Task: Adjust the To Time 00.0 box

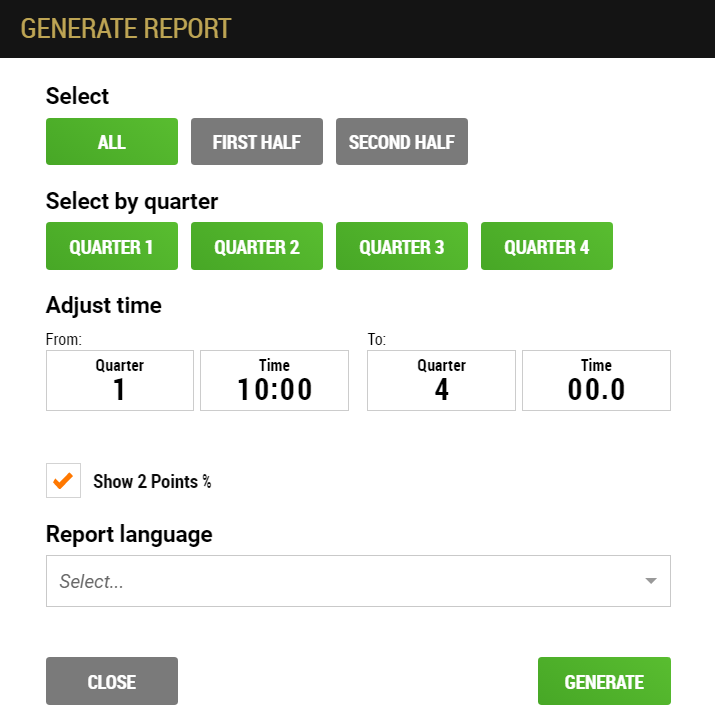Action: [596, 381]
